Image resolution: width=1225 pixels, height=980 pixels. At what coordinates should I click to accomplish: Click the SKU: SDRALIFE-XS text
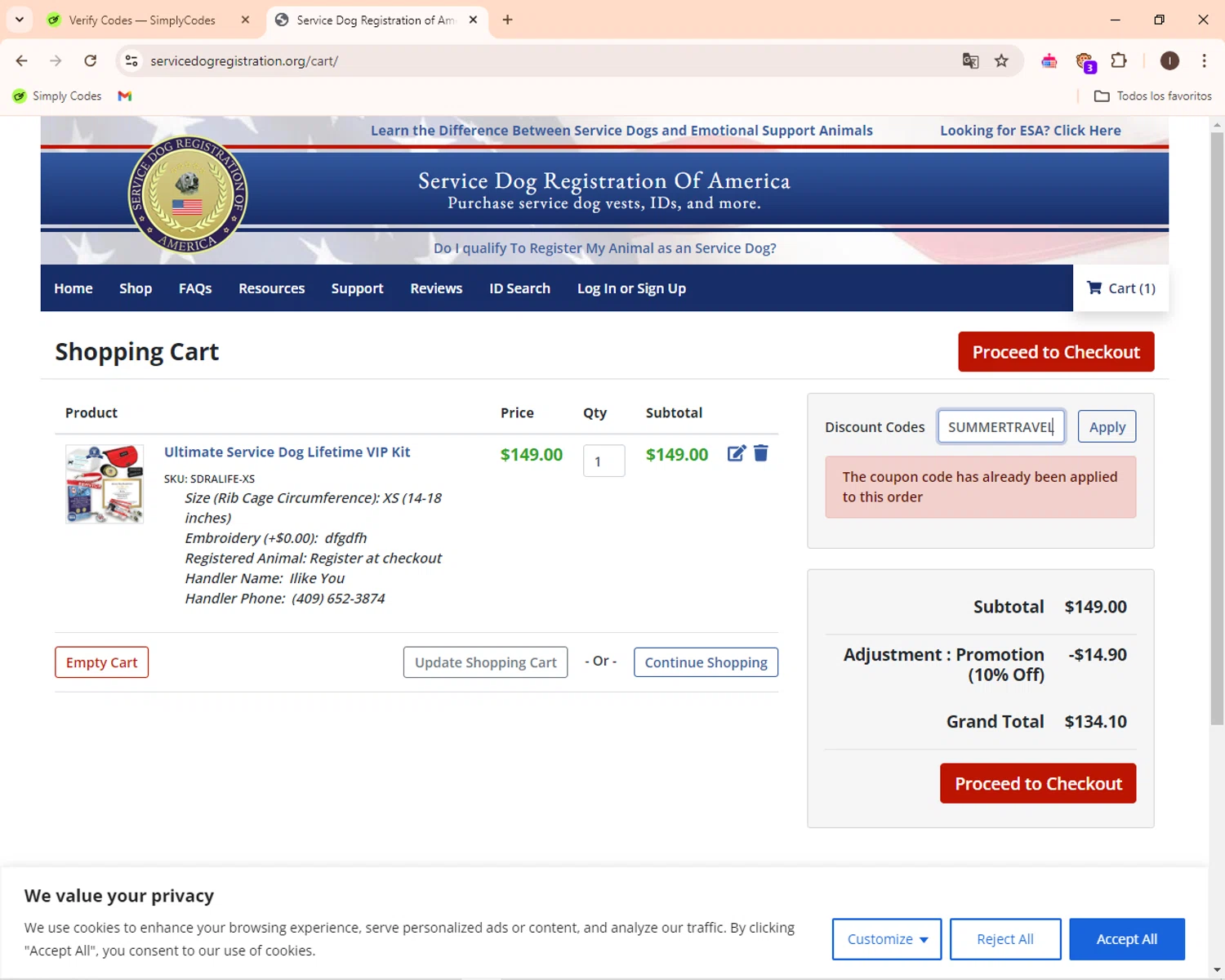click(x=209, y=479)
